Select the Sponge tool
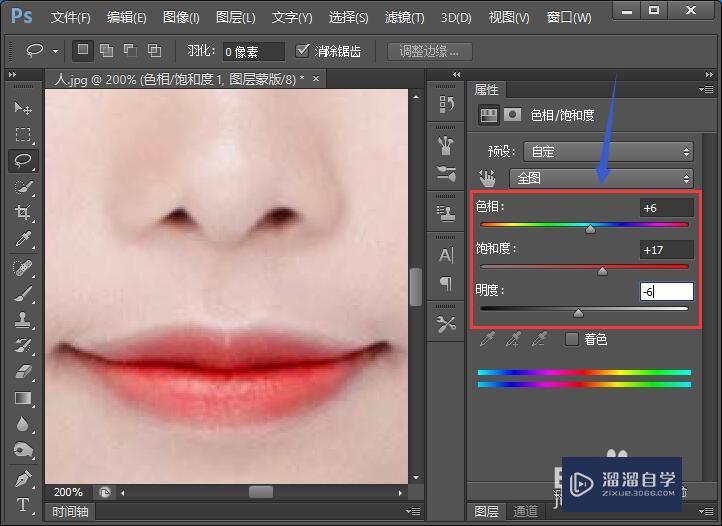722x526 pixels. pos(23,450)
